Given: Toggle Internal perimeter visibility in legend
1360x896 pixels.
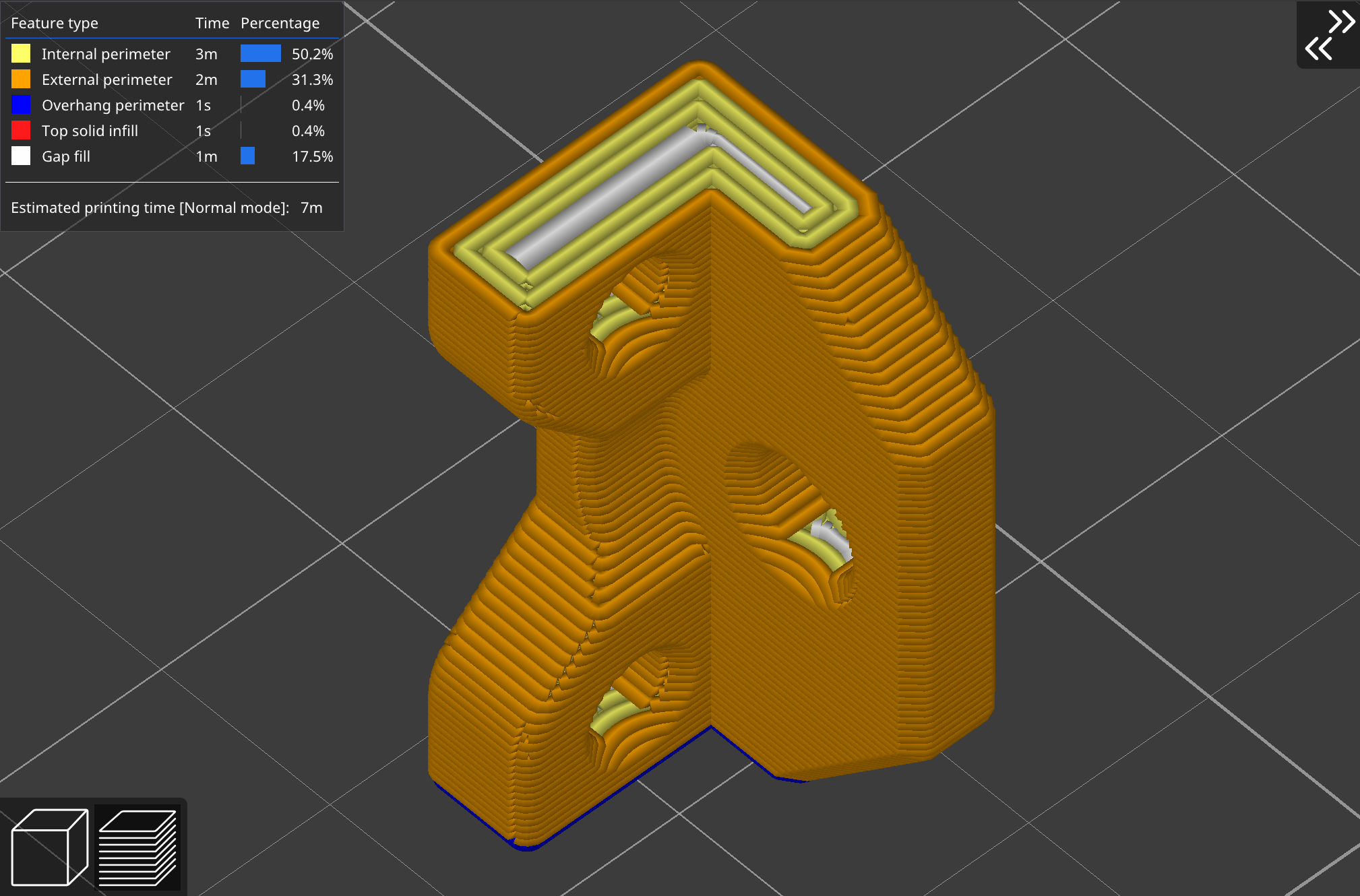Looking at the screenshot, I should [x=106, y=54].
